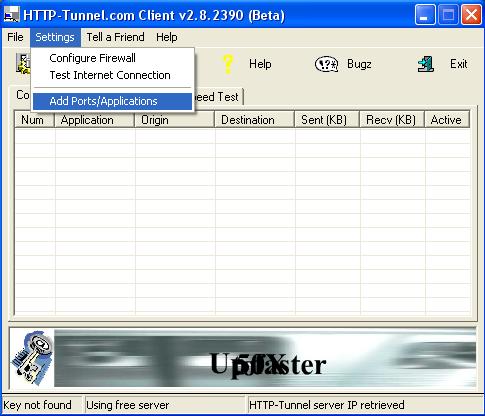Click the yellow question mark Help icon
This screenshot has width=485, height=416.
[228, 64]
